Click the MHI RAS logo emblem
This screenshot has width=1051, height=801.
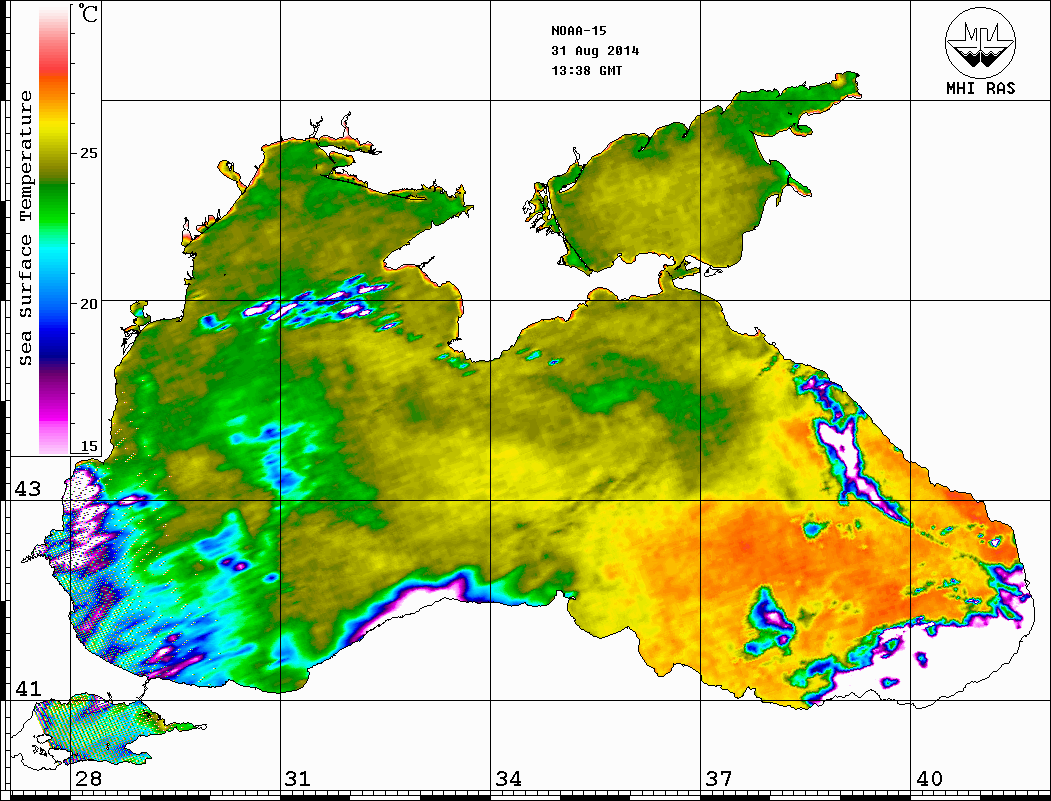click(981, 42)
